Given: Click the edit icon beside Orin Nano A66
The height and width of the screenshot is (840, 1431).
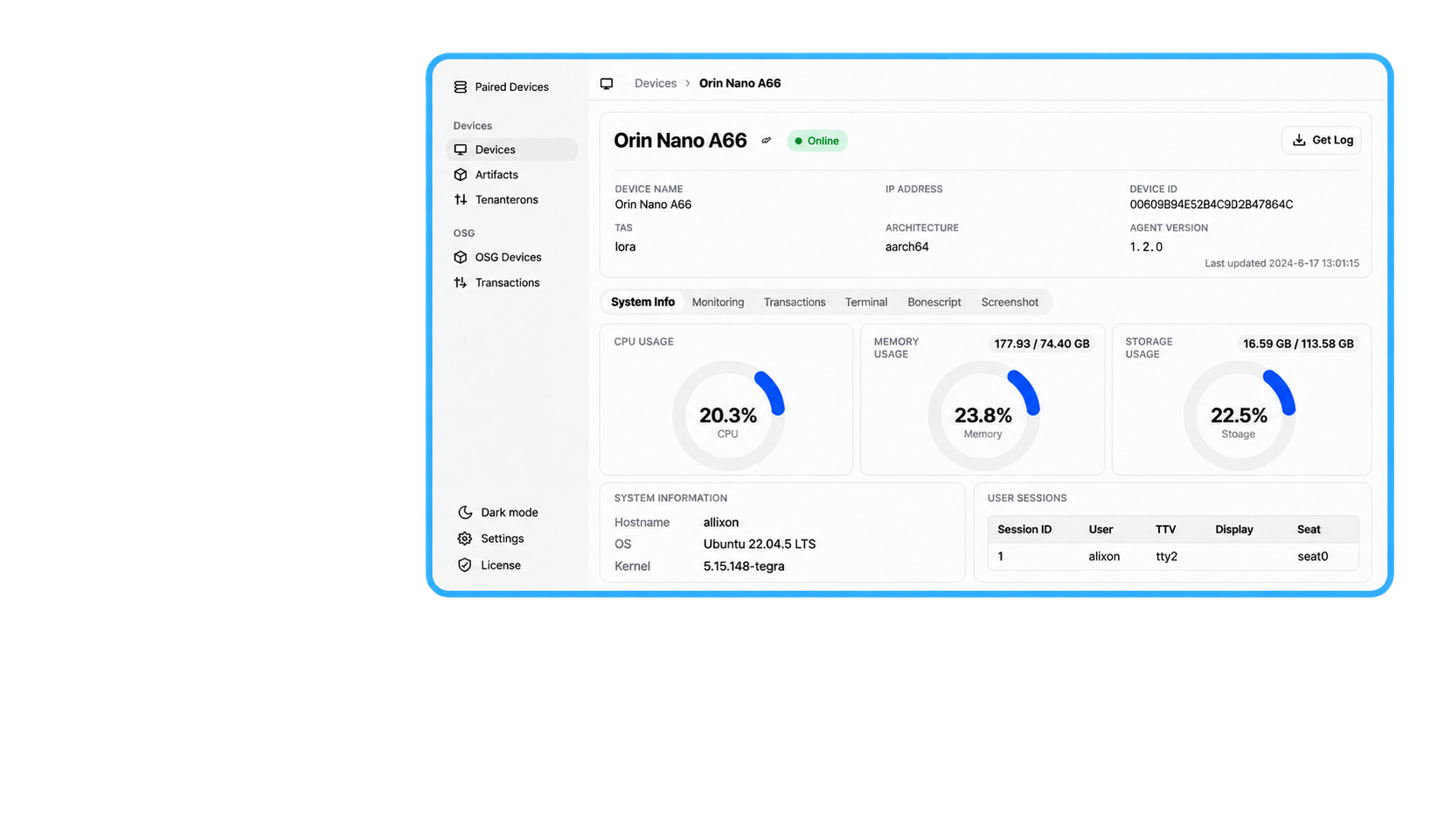Looking at the screenshot, I should click(767, 141).
